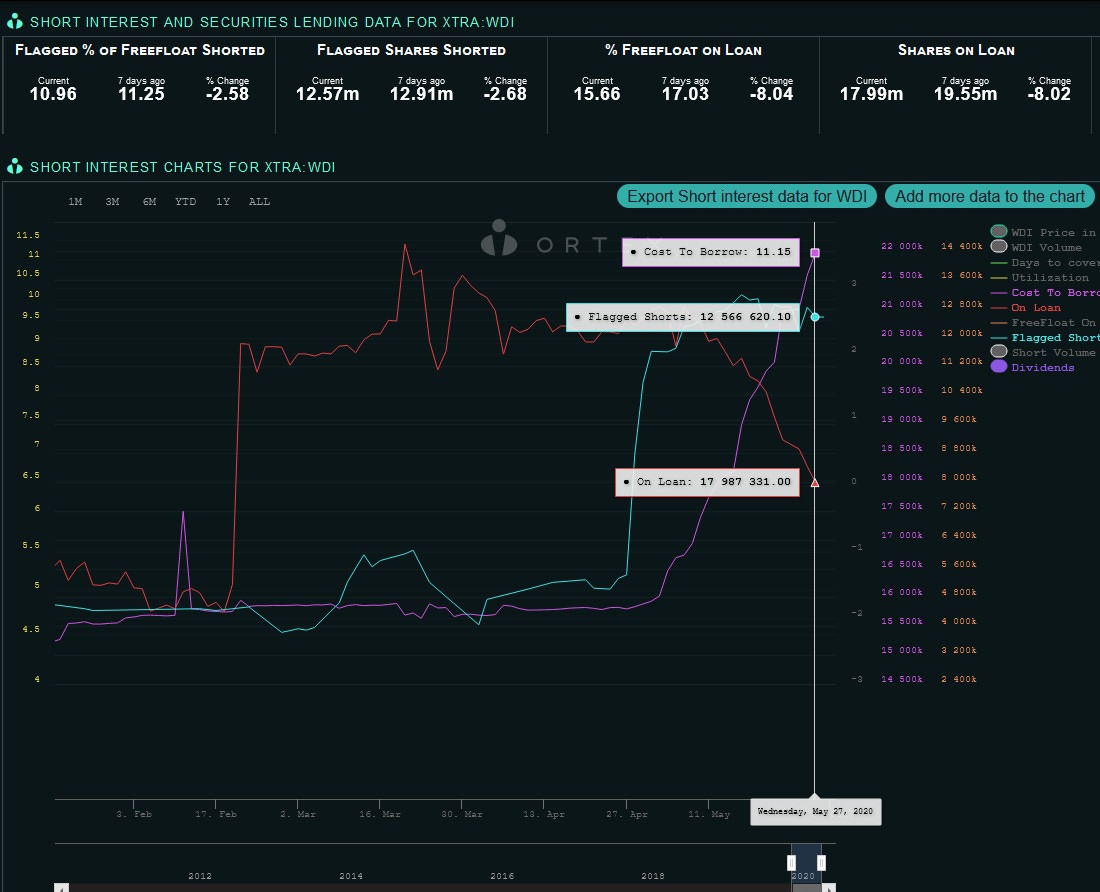This screenshot has width=1100, height=892.
Task: Show ALL historical data range
Action: pos(259,202)
